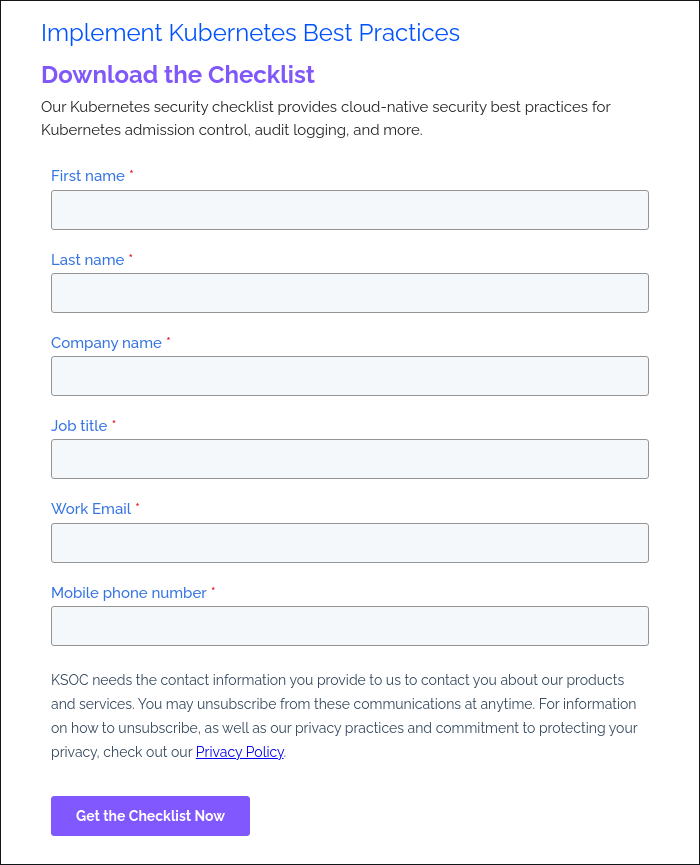Select the Company name label
The image size is (700, 865).
click(x=106, y=343)
